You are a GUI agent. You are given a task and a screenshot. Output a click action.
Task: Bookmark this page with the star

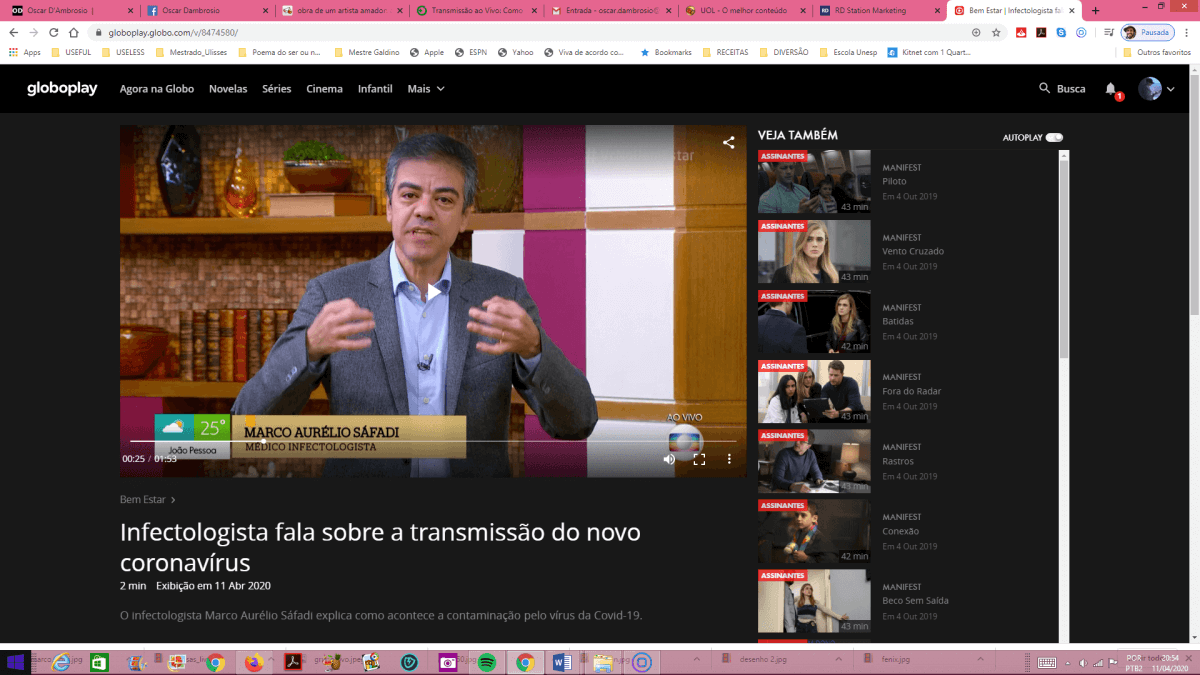click(996, 32)
